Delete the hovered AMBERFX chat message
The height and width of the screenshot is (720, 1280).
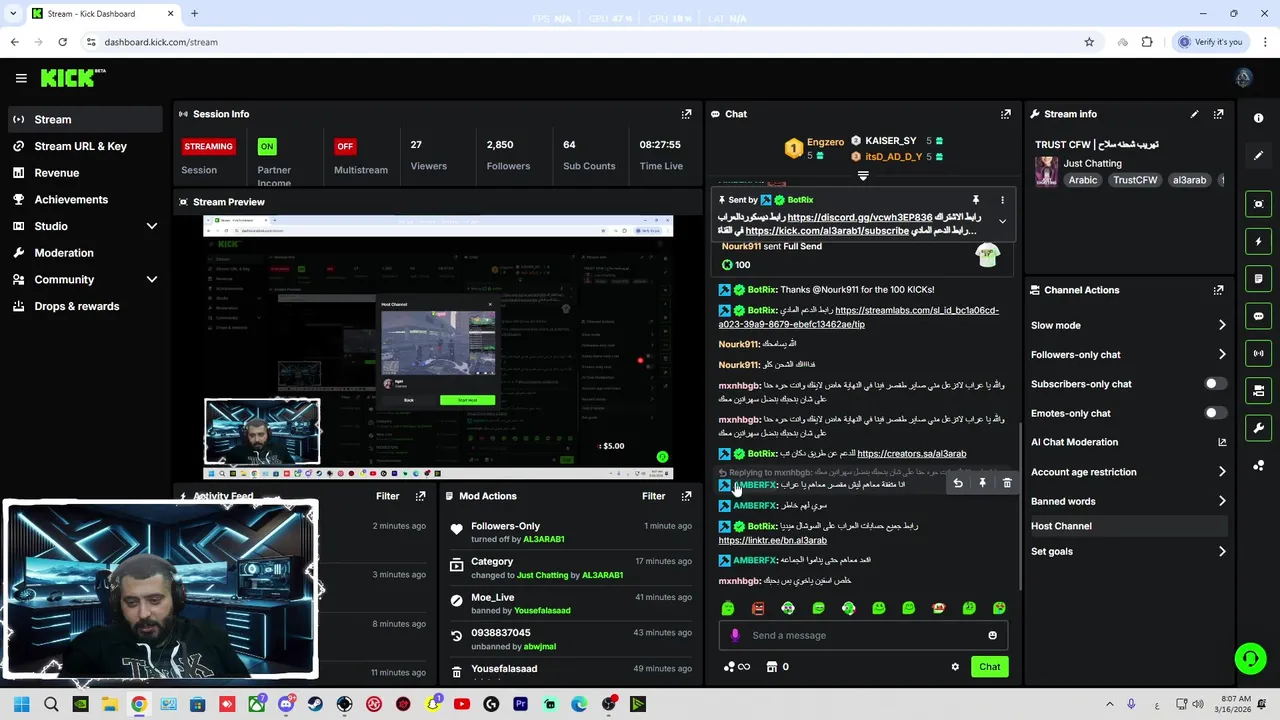click(1007, 484)
